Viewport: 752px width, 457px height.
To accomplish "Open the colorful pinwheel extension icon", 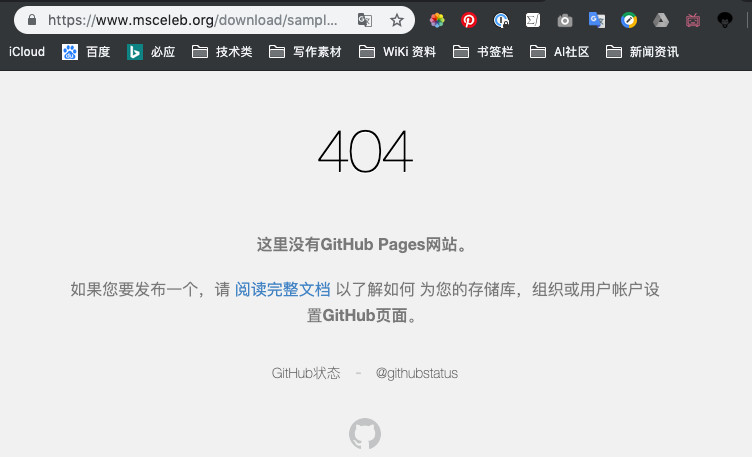I will (437, 20).
